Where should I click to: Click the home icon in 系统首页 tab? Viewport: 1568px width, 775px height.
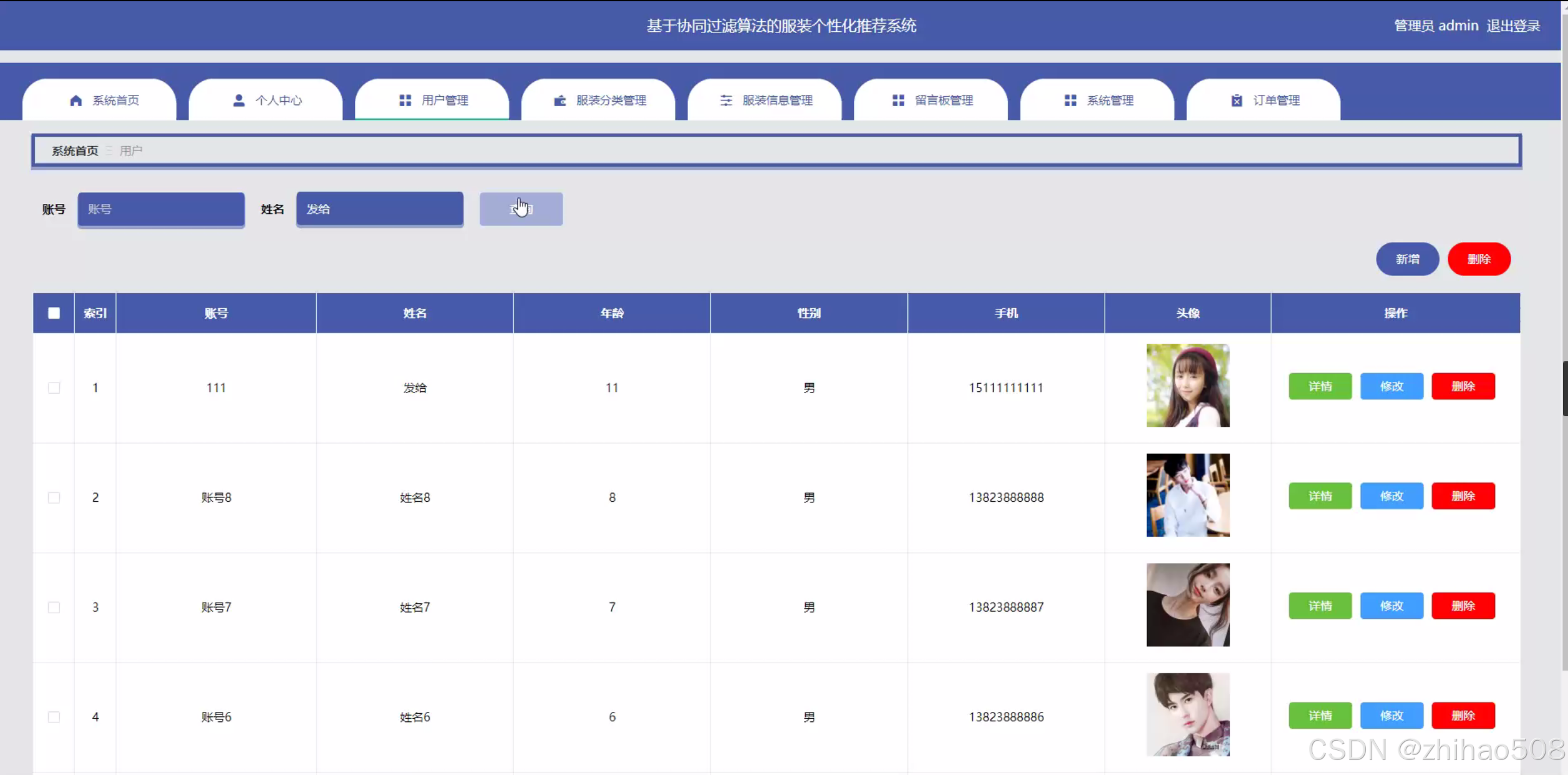pos(76,100)
